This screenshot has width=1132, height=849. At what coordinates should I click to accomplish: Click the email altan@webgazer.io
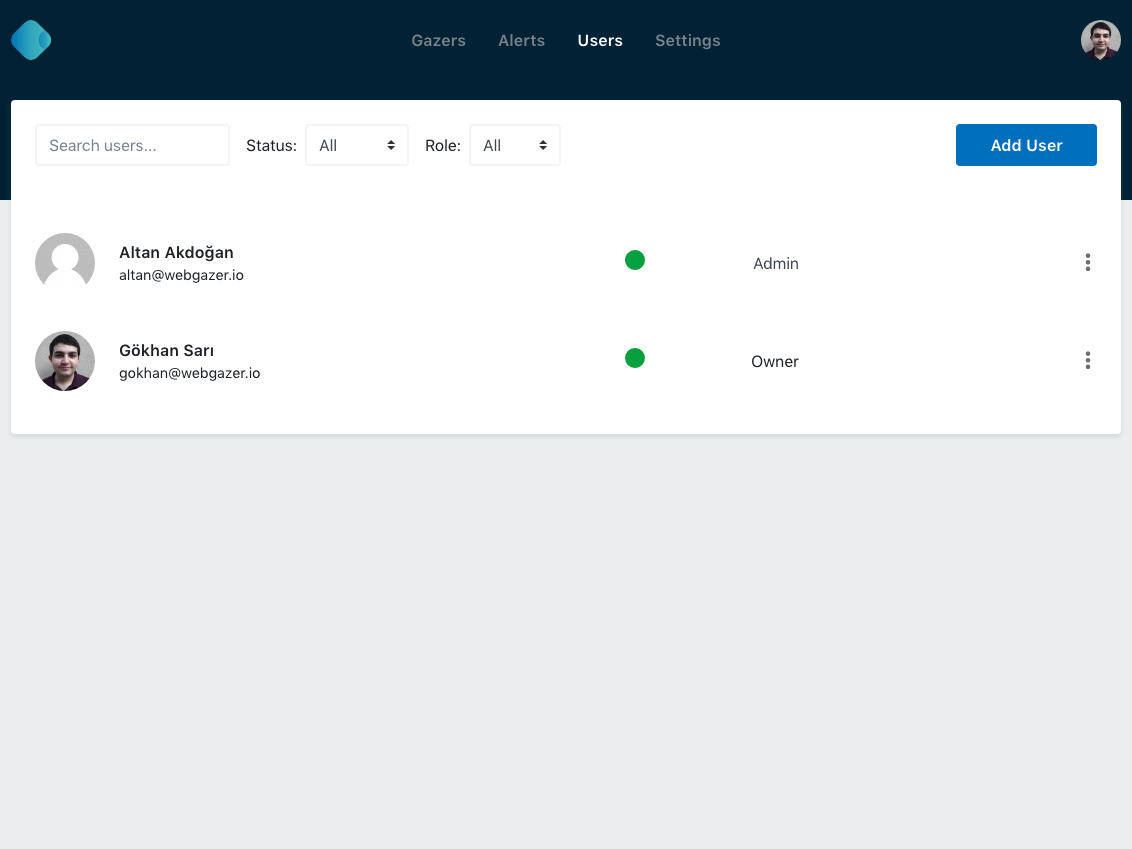point(181,275)
